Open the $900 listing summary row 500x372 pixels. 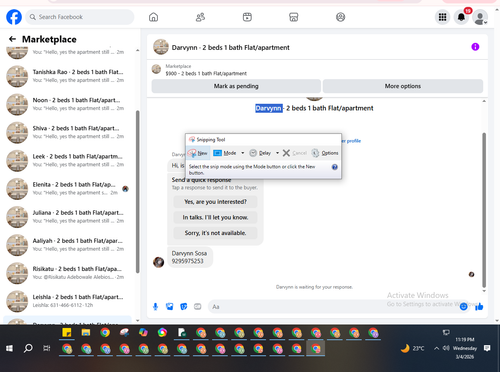click(x=207, y=70)
